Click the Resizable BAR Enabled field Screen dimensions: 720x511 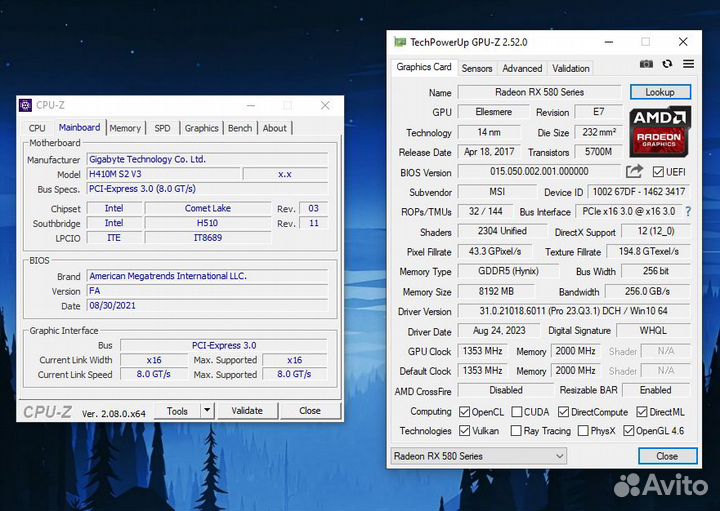tap(656, 390)
